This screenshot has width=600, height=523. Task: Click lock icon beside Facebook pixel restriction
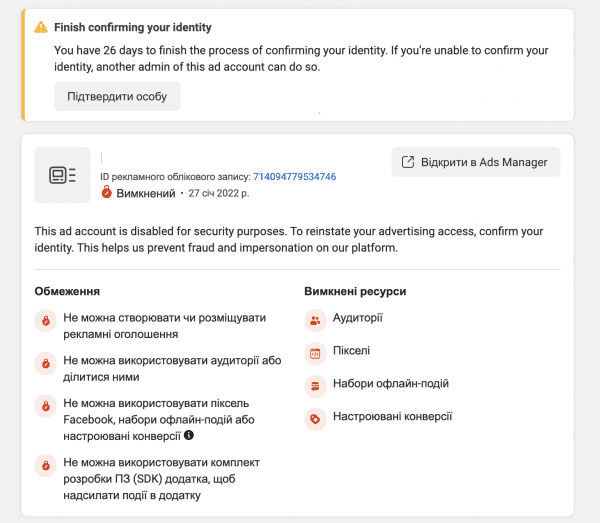[x=46, y=406]
